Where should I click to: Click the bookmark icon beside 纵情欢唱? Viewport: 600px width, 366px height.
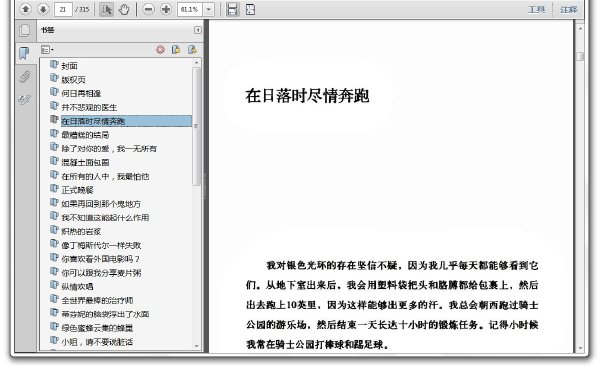coord(54,286)
